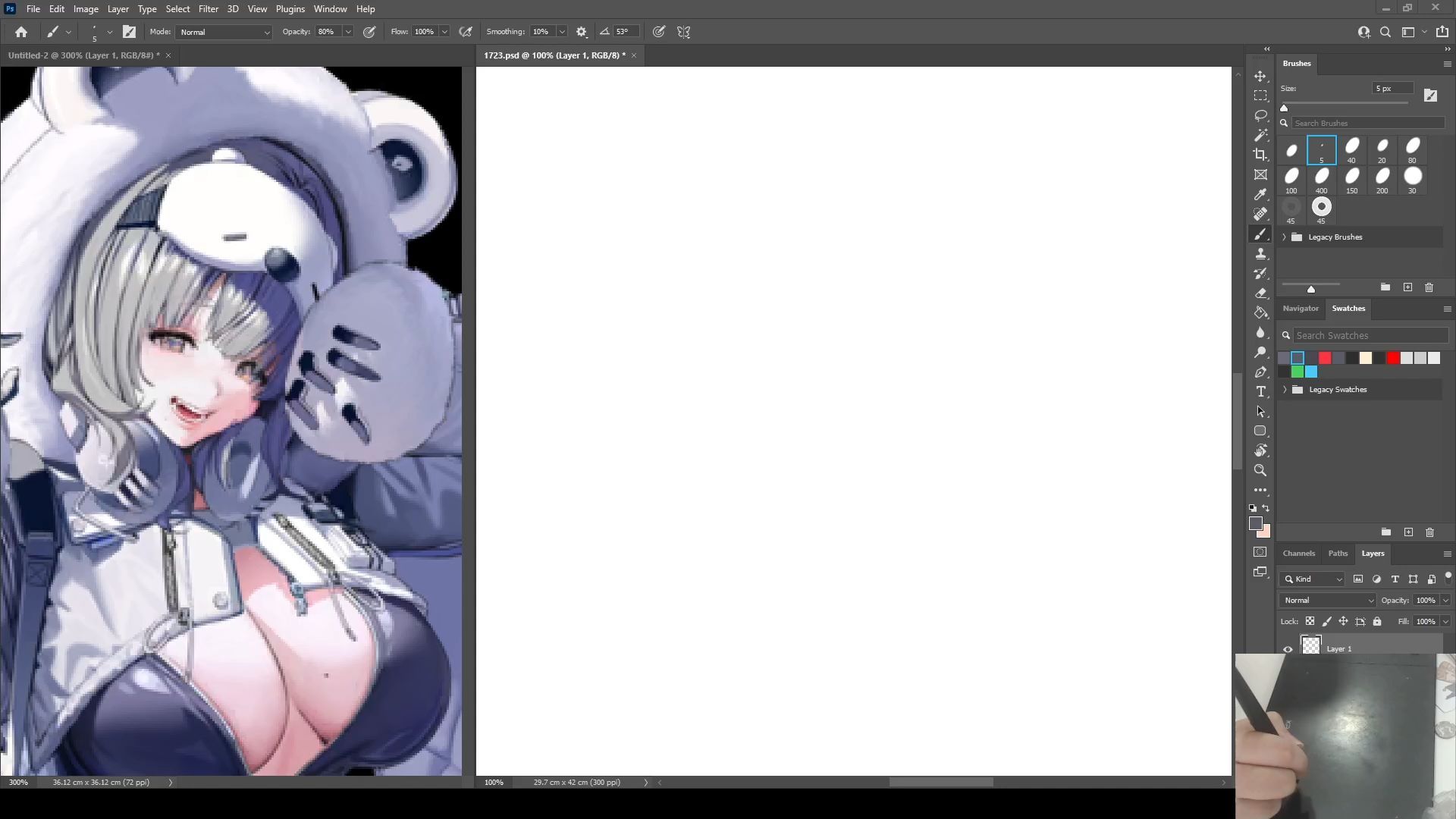
Task: Open the layer blend mode Normal dropdown
Action: (x=1327, y=601)
